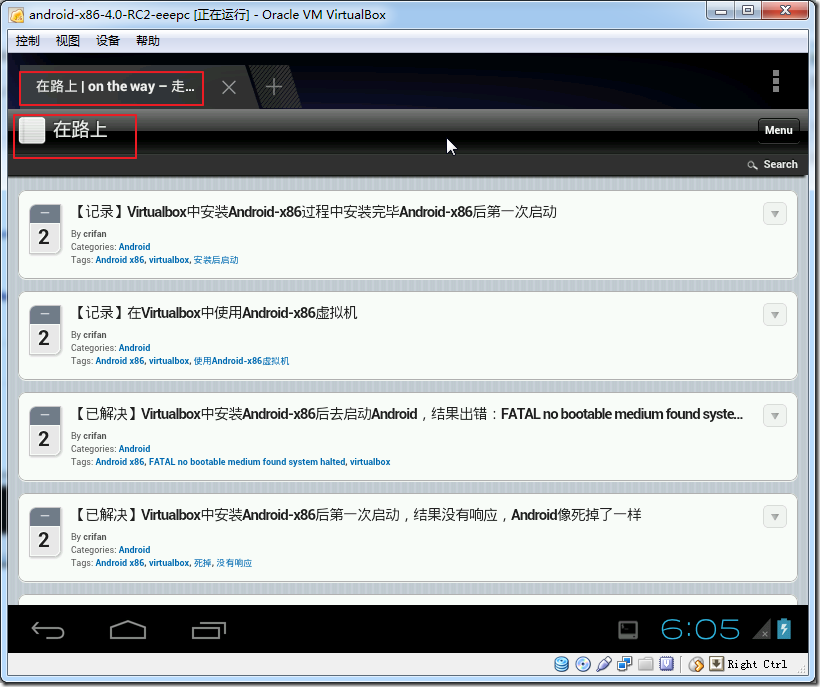Viewport: 820px width, 687px height.
Task: Click VirtualBox virtualization status icon
Action: point(666,664)
